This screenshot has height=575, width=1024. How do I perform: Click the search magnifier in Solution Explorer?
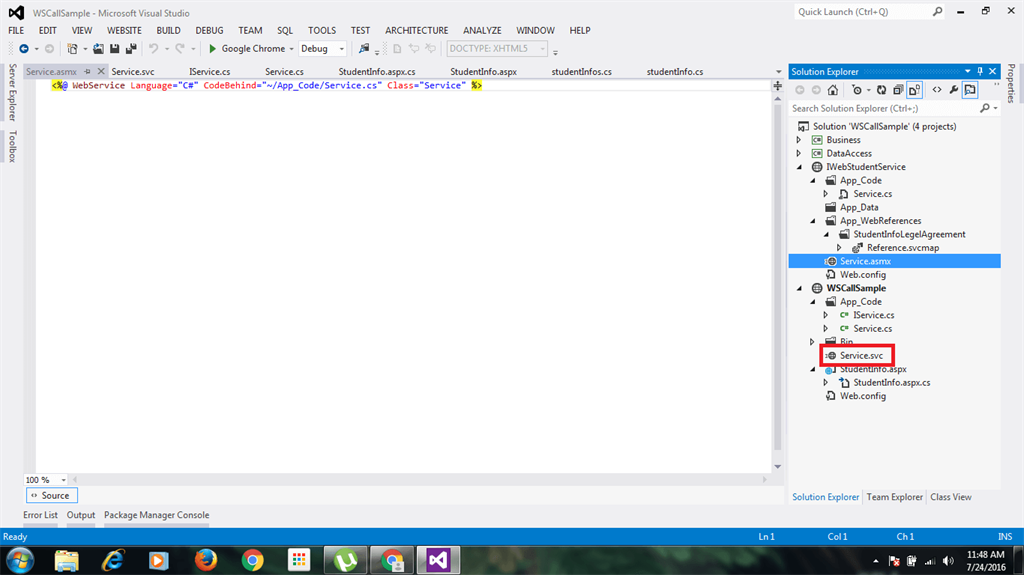point(985,108)
